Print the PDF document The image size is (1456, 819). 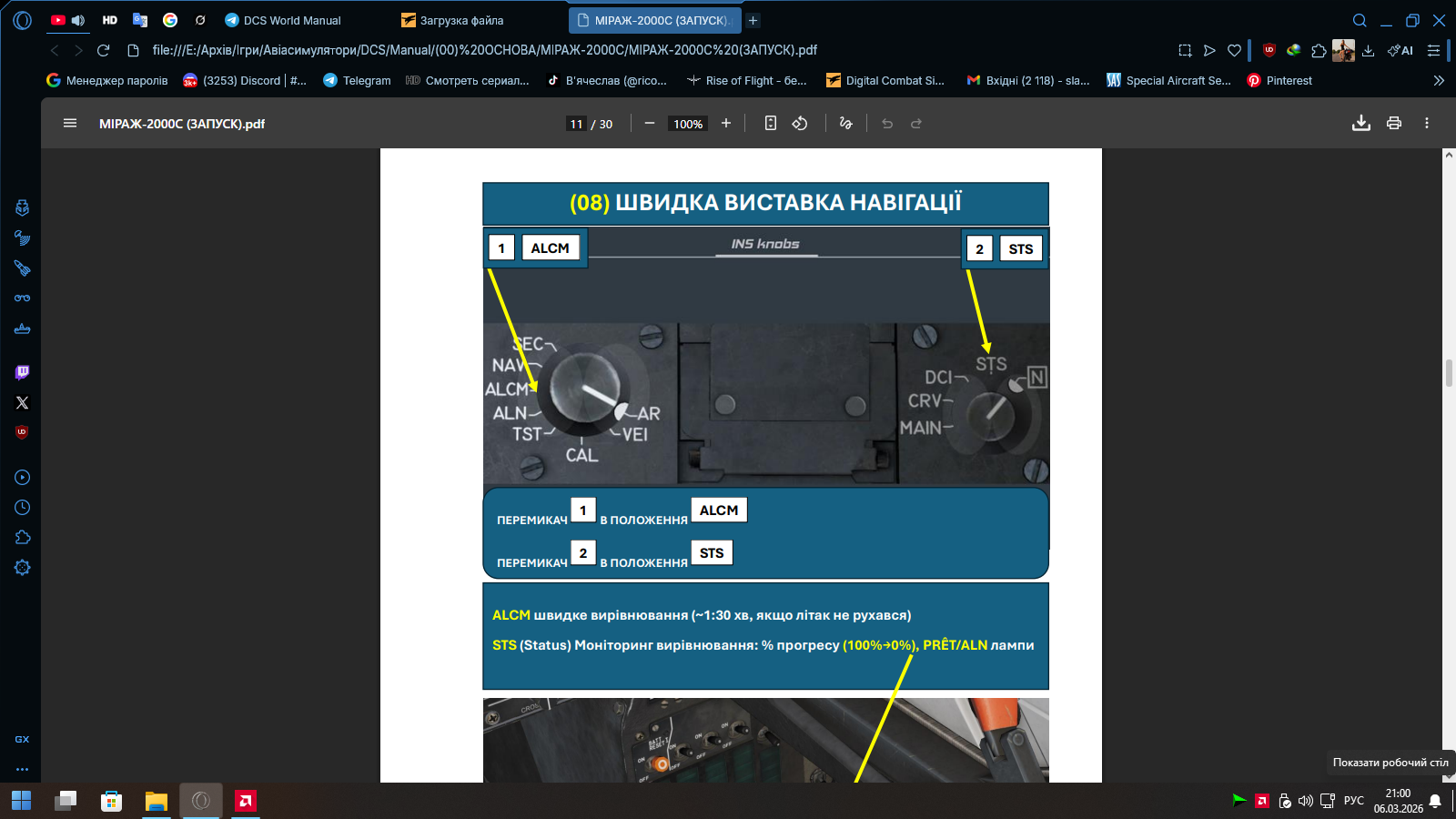pyautogui.click(x=1393, y=124)
